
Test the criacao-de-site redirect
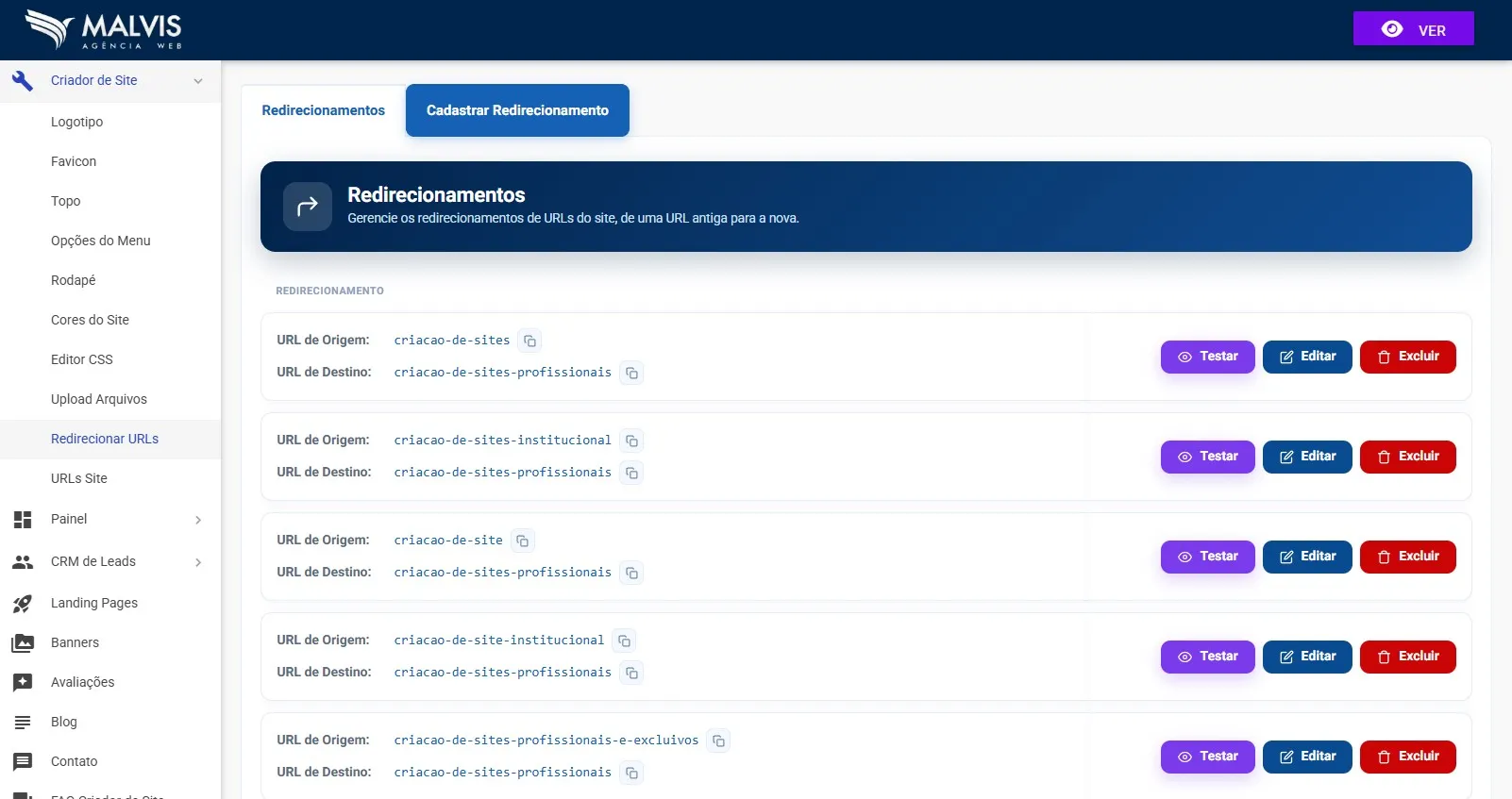tap(1207, 557)
